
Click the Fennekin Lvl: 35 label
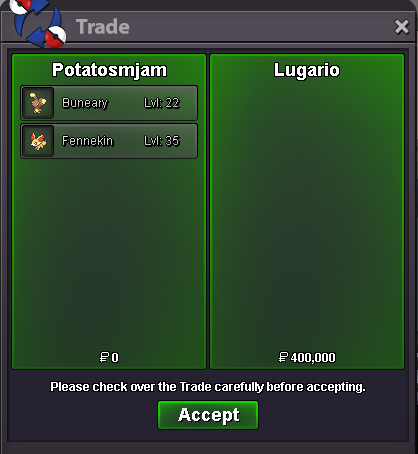point(162,141)
